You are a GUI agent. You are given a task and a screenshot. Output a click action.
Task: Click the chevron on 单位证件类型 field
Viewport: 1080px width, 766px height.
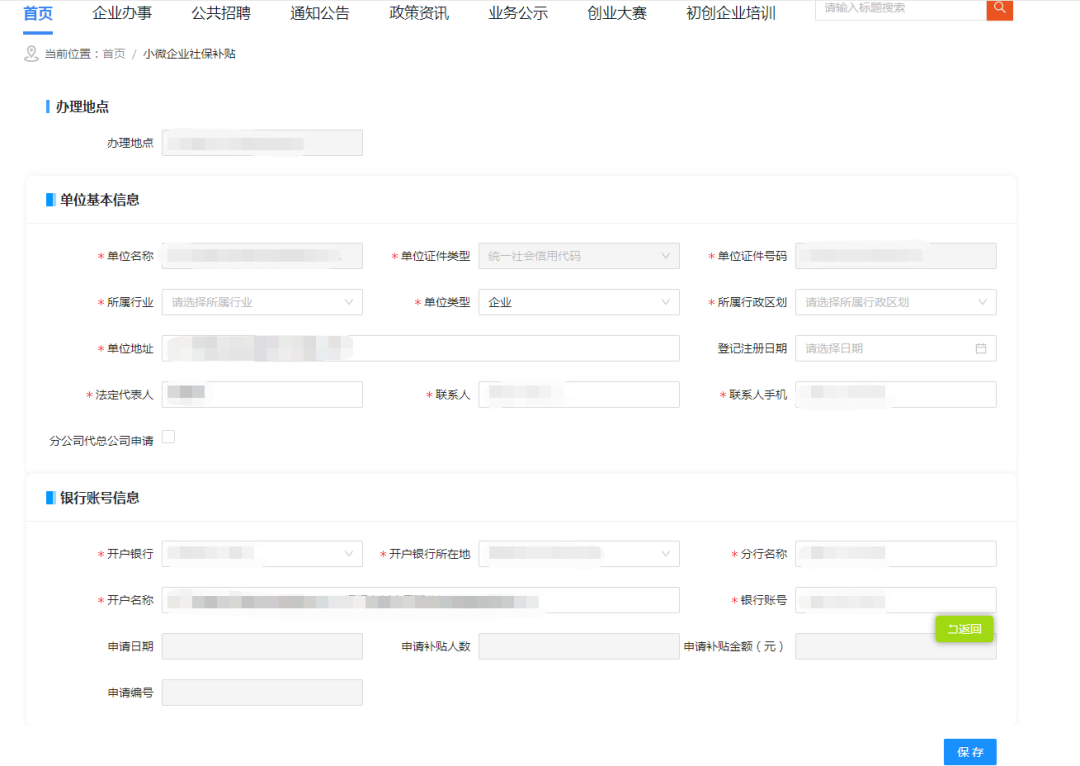click(x=667, y=255)
